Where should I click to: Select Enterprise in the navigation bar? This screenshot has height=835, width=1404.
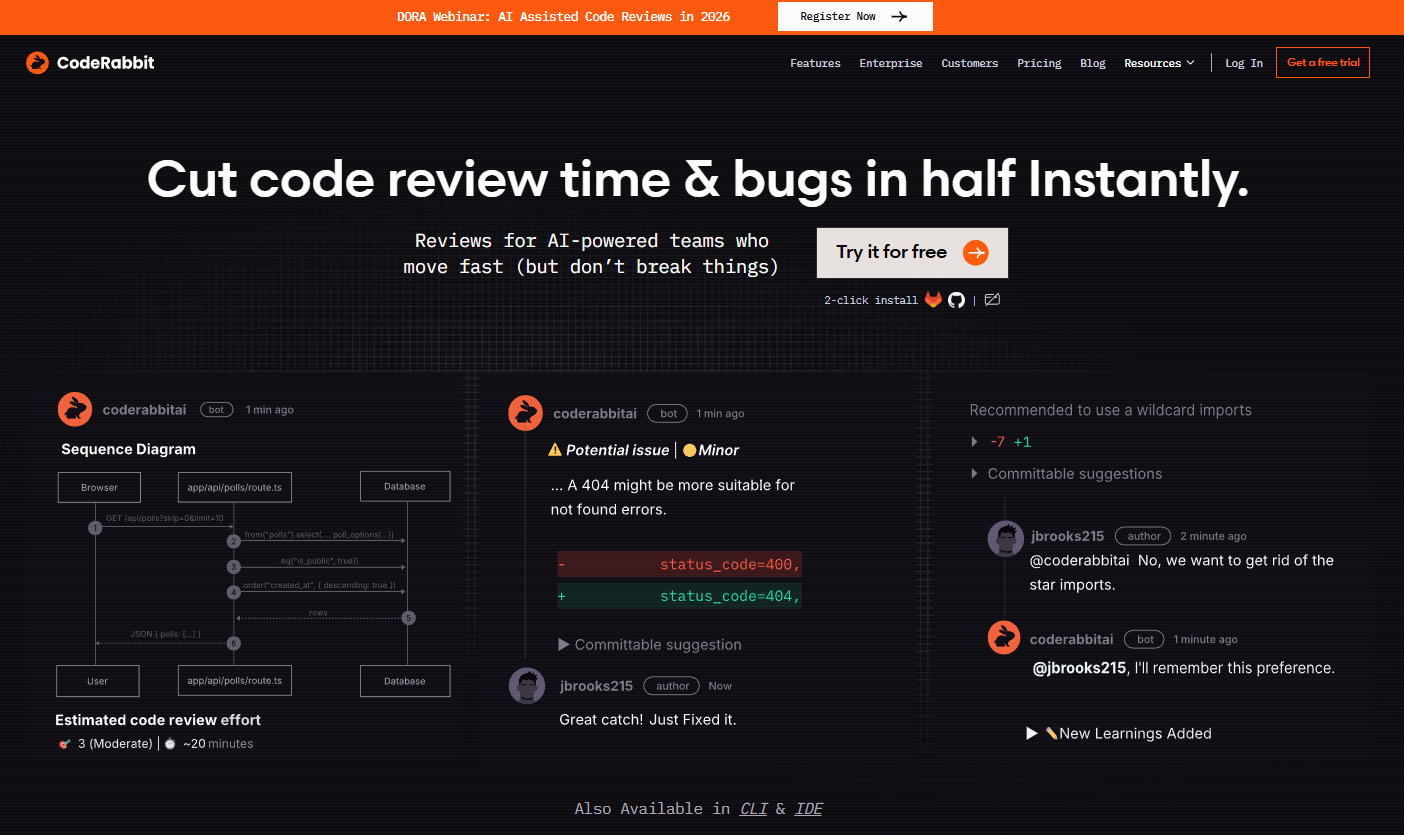click(x=890, y=62)
